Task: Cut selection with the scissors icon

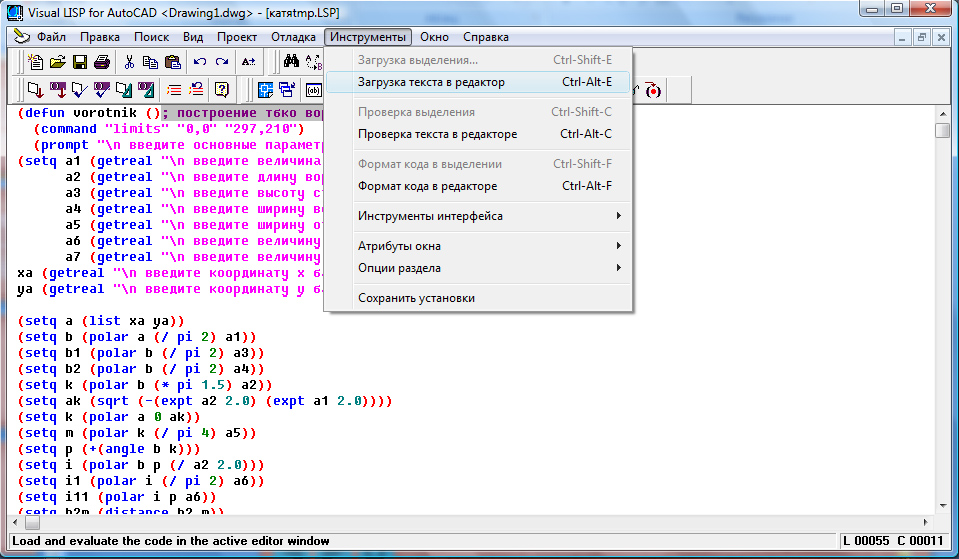Action: tap(128, 61)
